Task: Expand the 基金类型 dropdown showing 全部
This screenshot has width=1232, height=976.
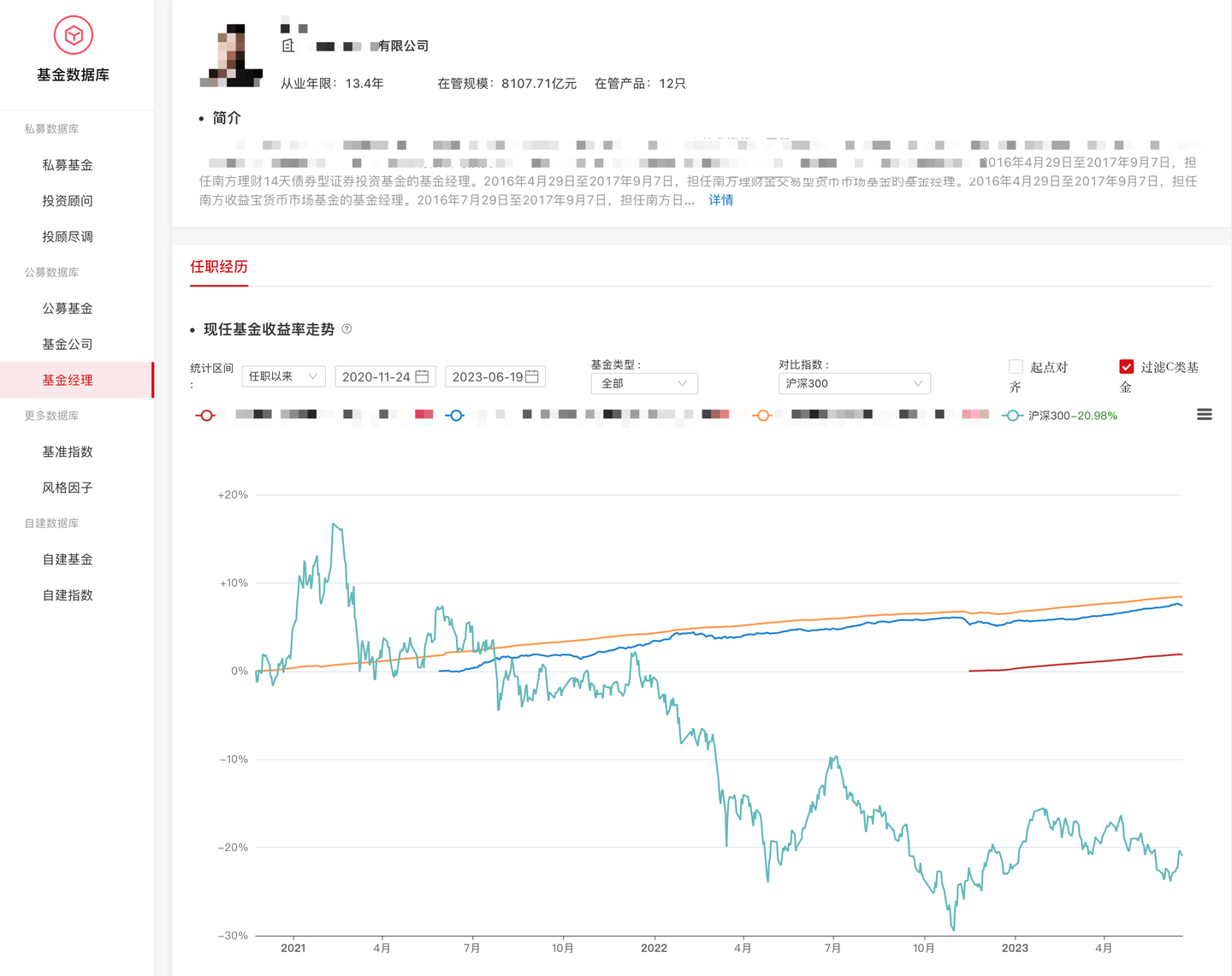Action: tap(644, 383)
